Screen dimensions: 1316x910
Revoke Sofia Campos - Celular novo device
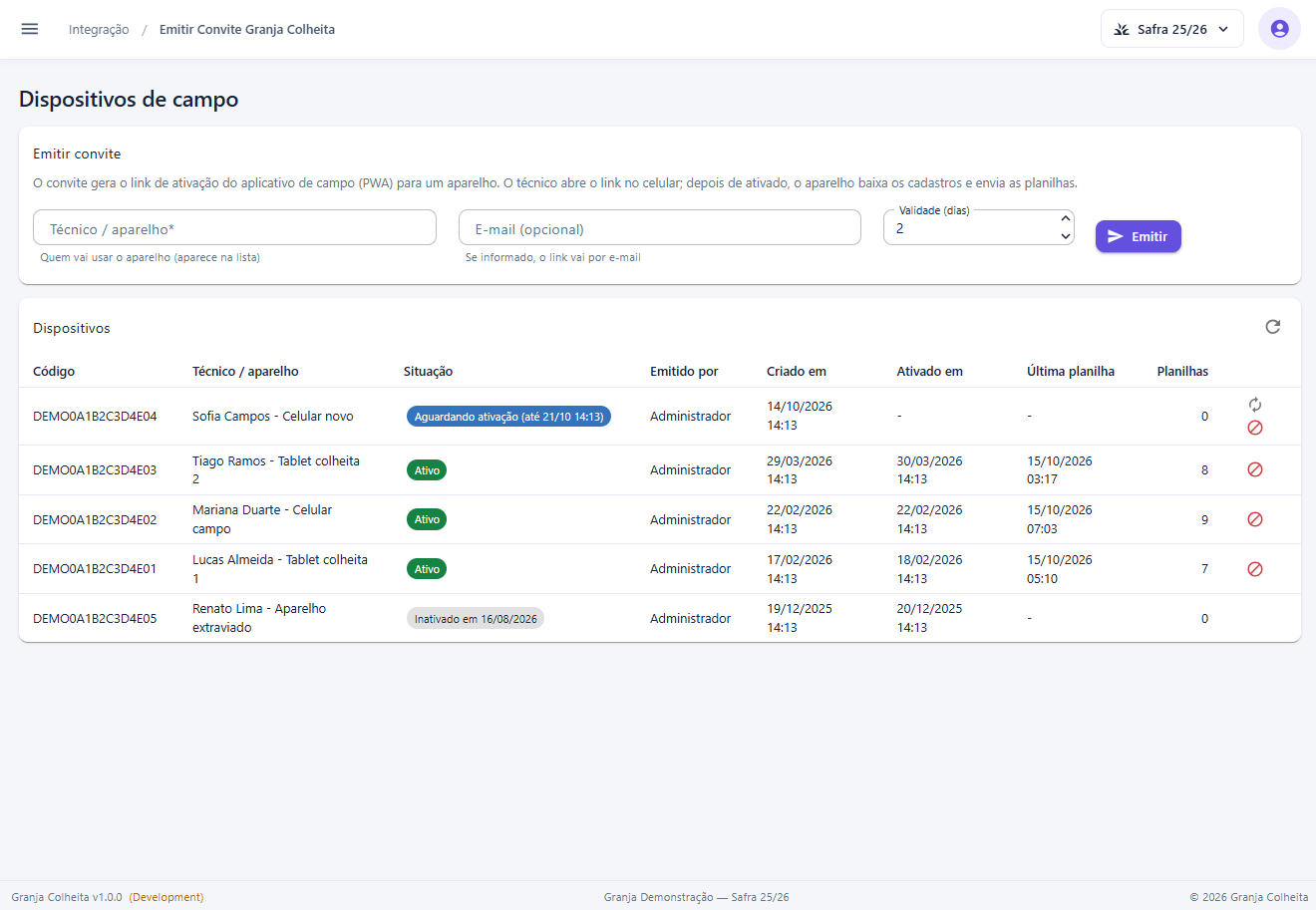1255,428
